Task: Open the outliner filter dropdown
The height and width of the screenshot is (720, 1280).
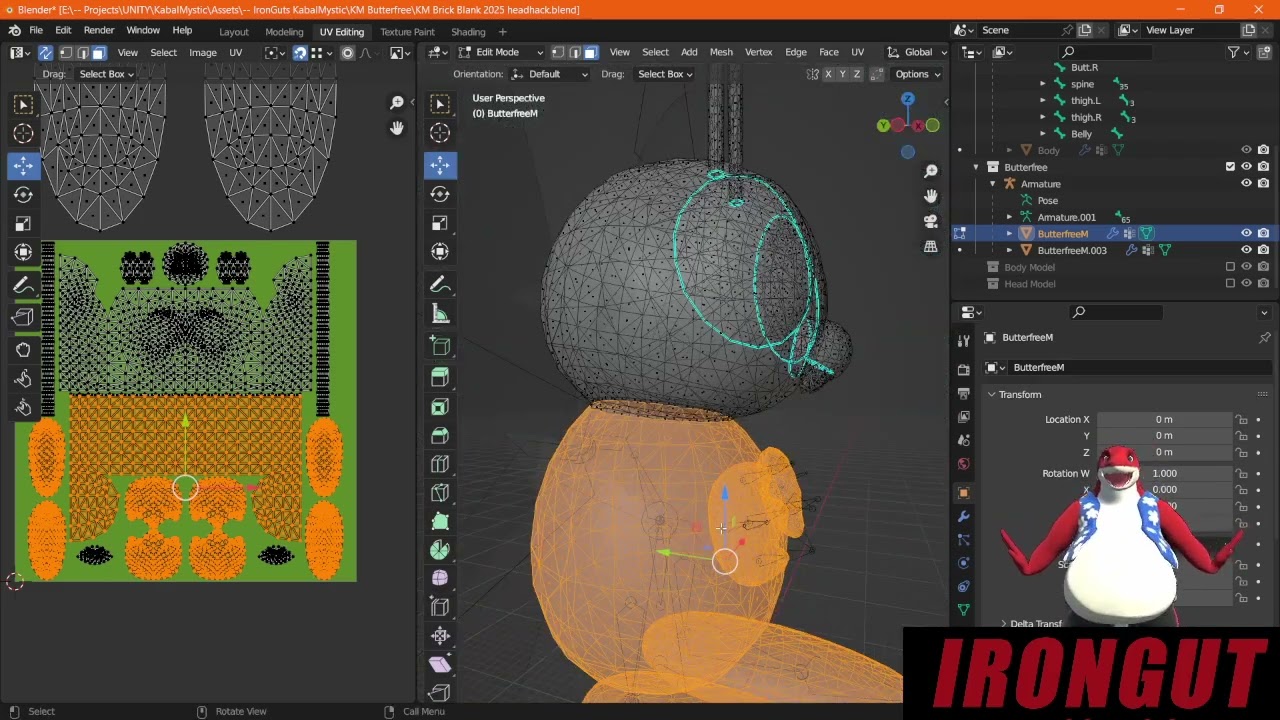Action: [1238, 52]
